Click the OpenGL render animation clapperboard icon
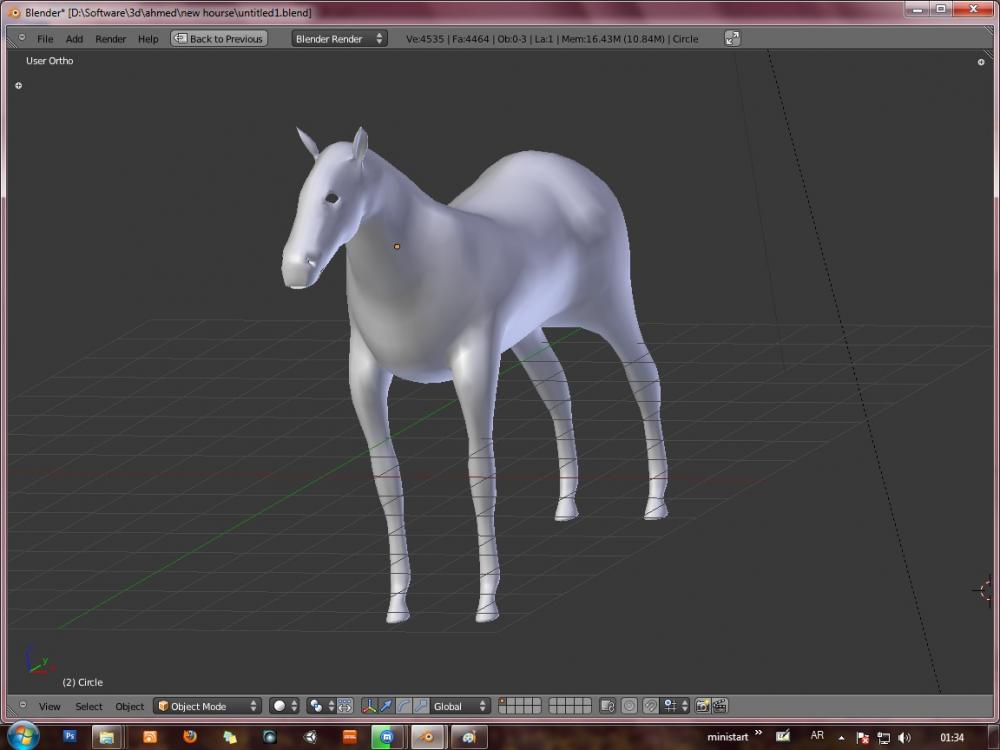This screenshot has width=1000, height=750. coord(718,706)
